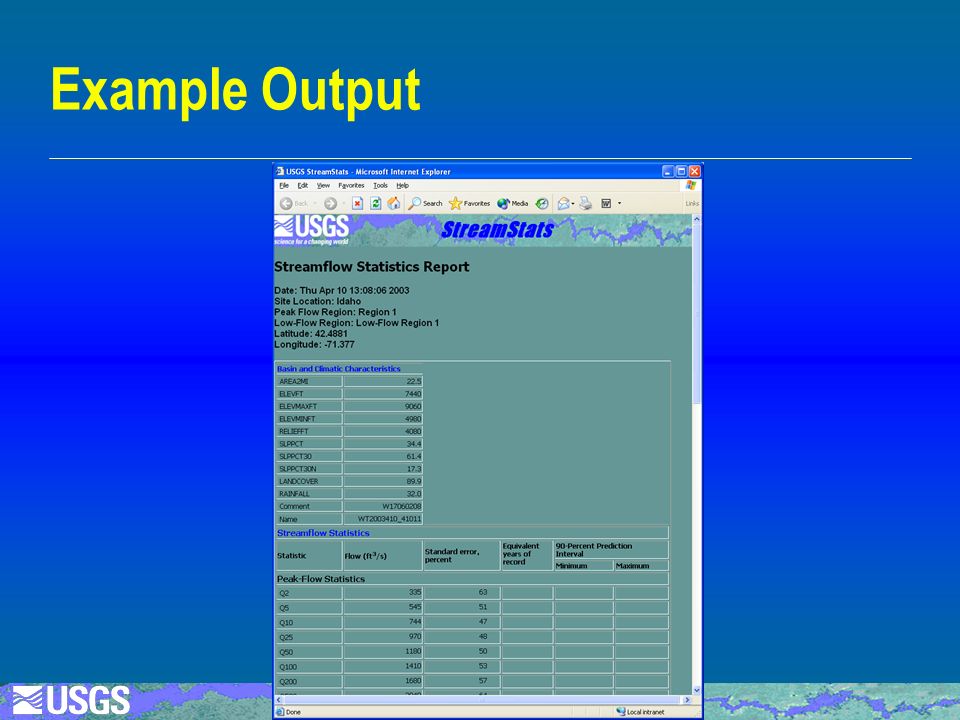Click the LANDCOVER row label
The height and width of the screenshot is (720, 960).
pyautogui.click(x=299, y=482)
